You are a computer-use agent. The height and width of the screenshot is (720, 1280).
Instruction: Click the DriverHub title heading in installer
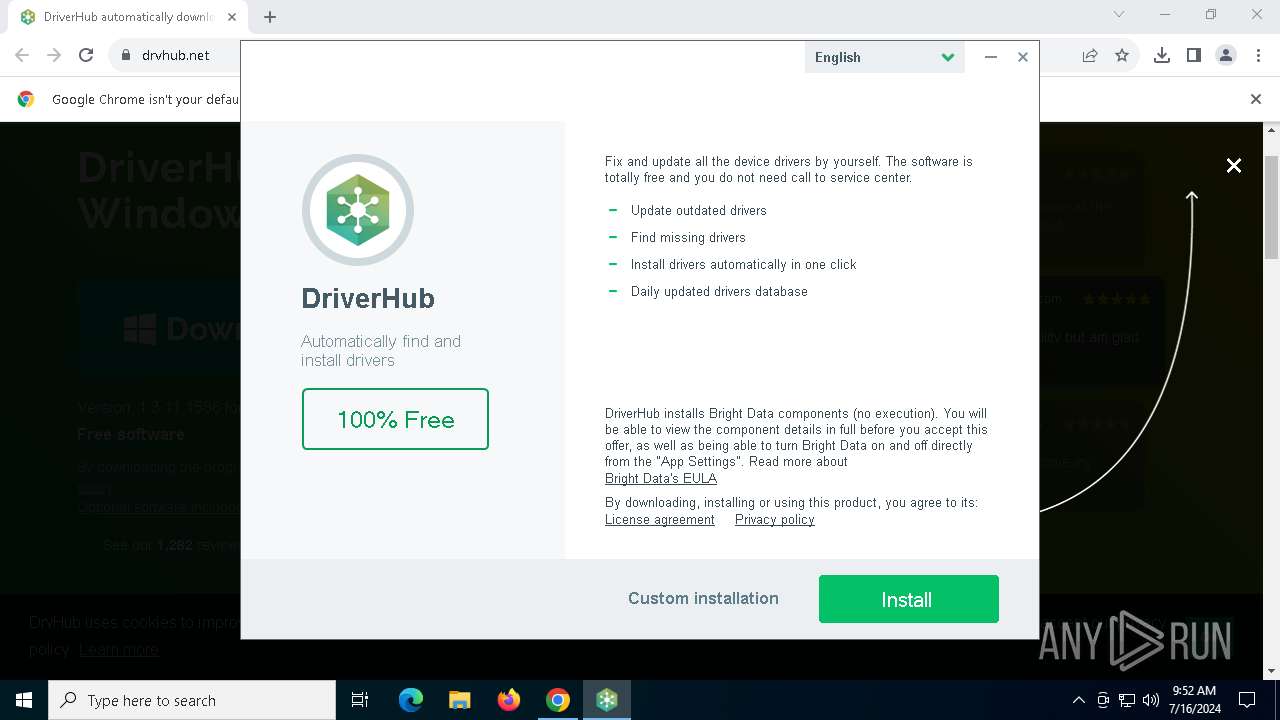(x=368, y=298)
